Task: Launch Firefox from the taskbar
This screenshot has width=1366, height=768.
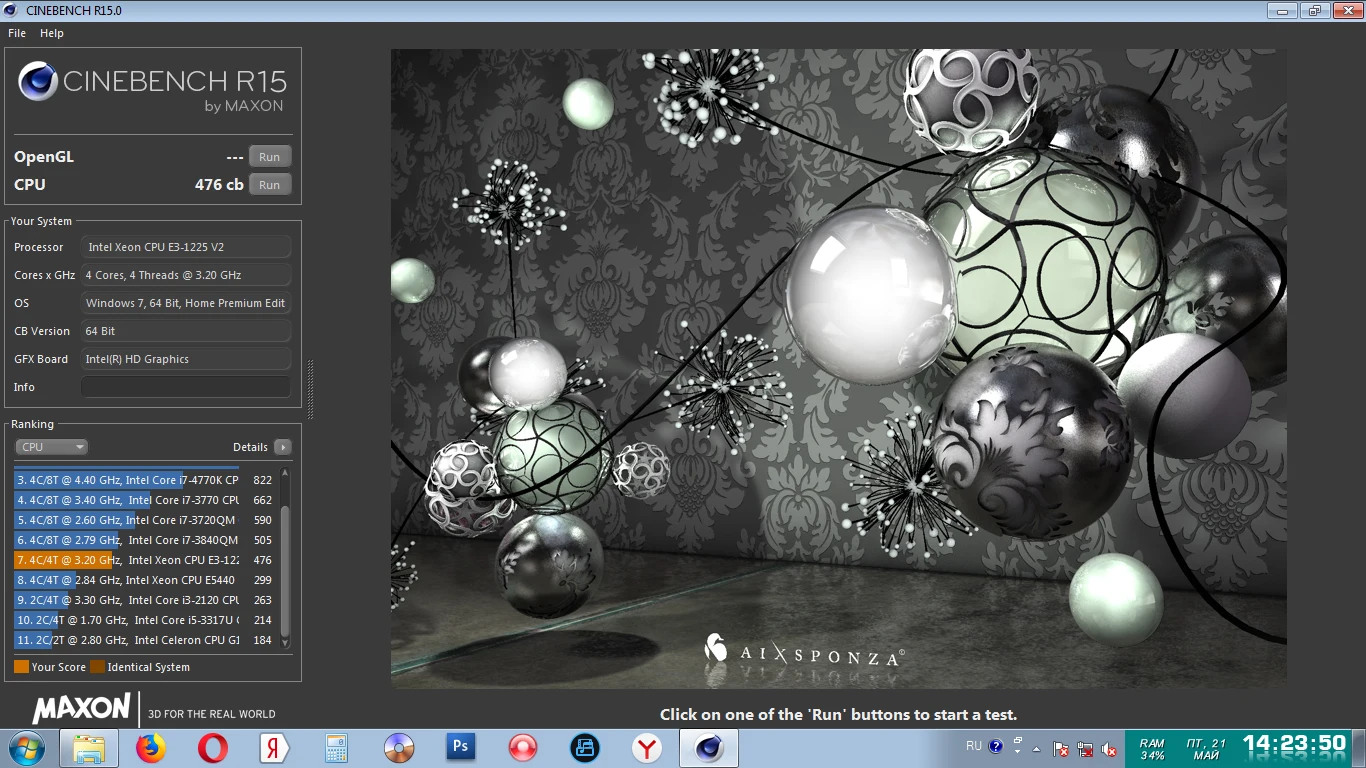Action: click(151, 748)
